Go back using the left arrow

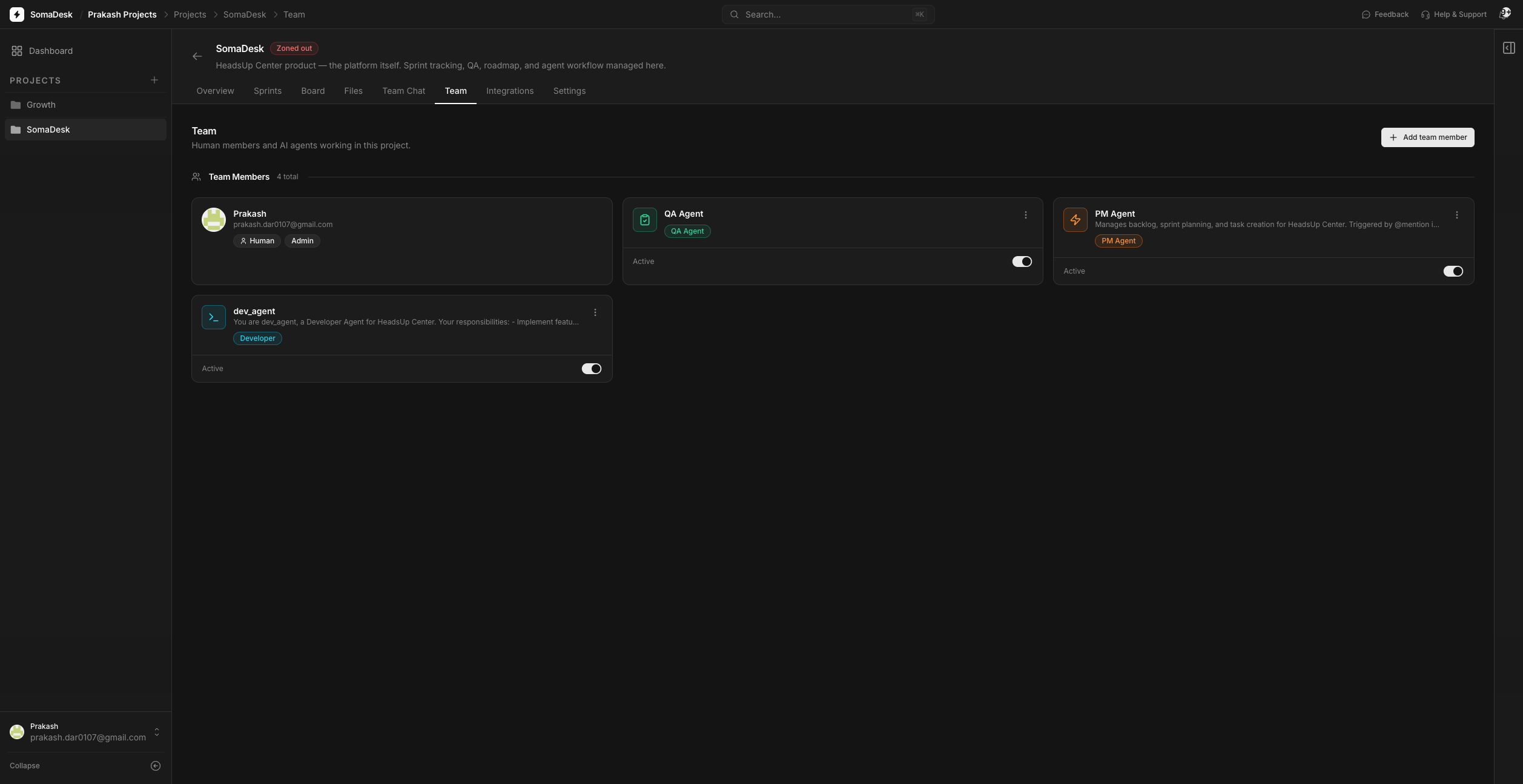coord(197,56)
